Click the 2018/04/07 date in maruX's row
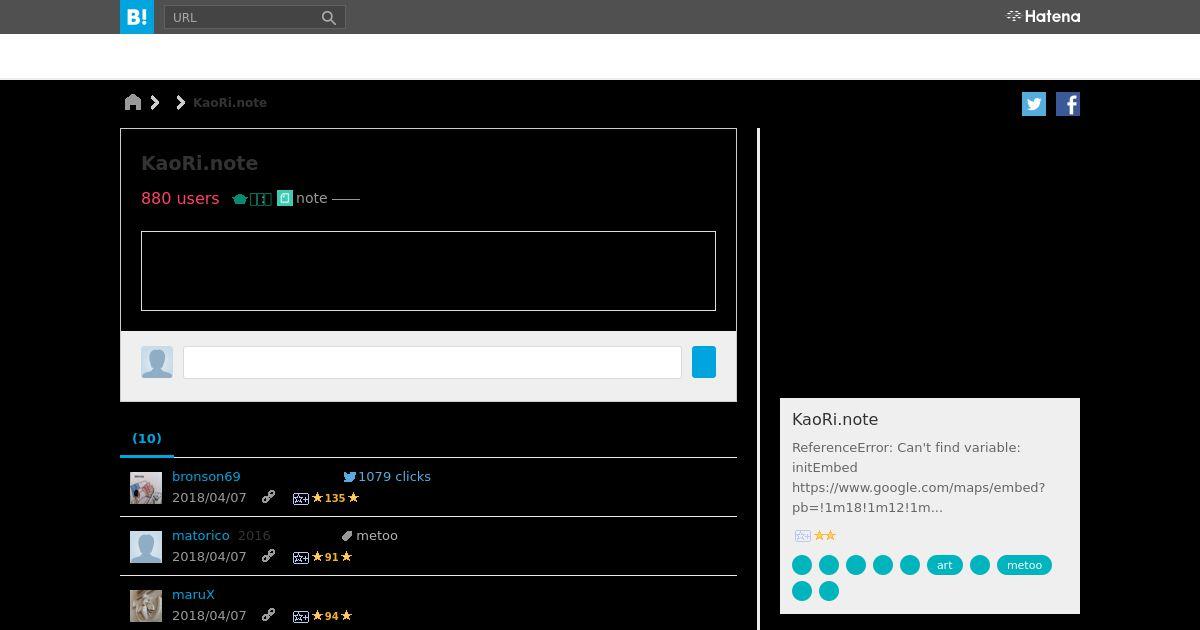The width and height of the screenshot is (1200, 630). [x=209, y=616]
